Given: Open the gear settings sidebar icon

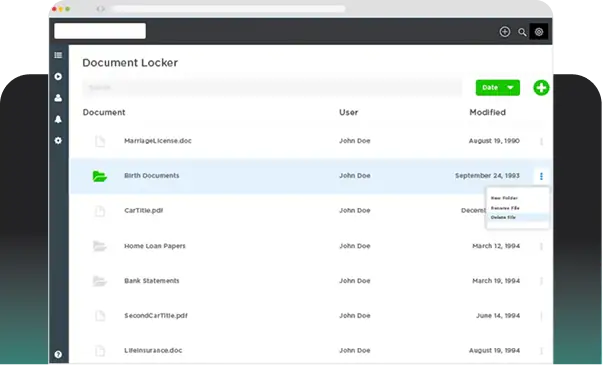Looking at the screenshot, I should pyautogui.click(x=58, y=140).
